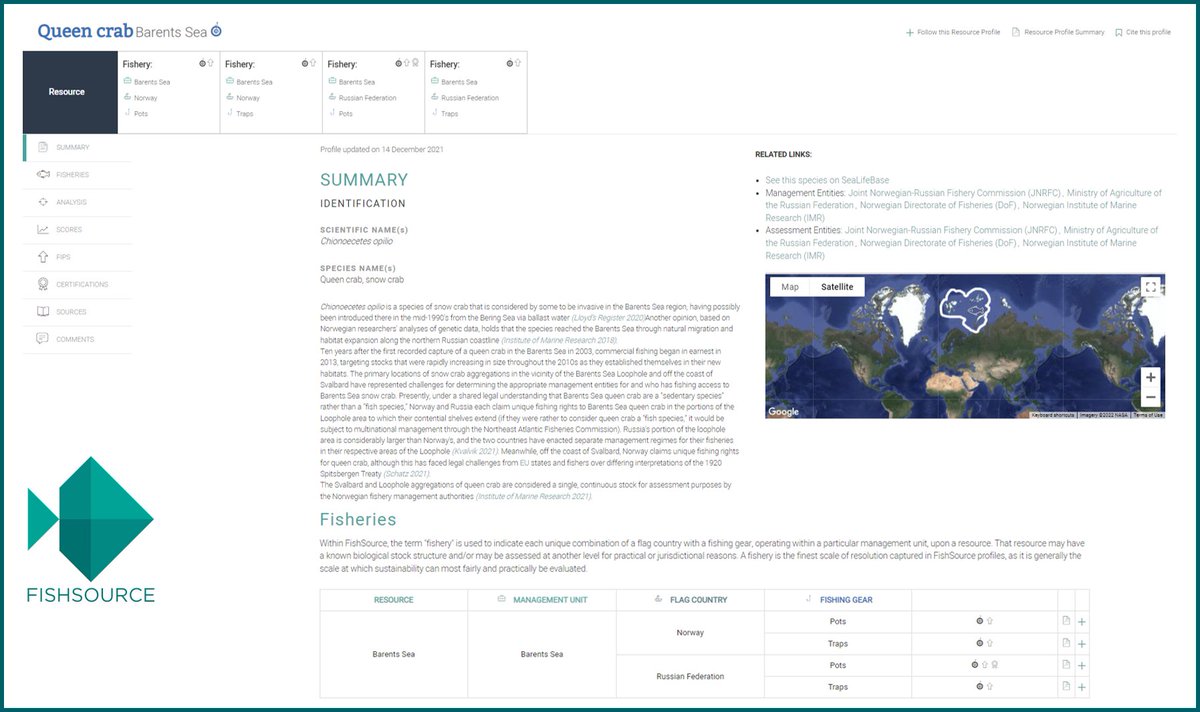
Task: Zoom in on the map with the plus control
Action: tap(1150, 378)
